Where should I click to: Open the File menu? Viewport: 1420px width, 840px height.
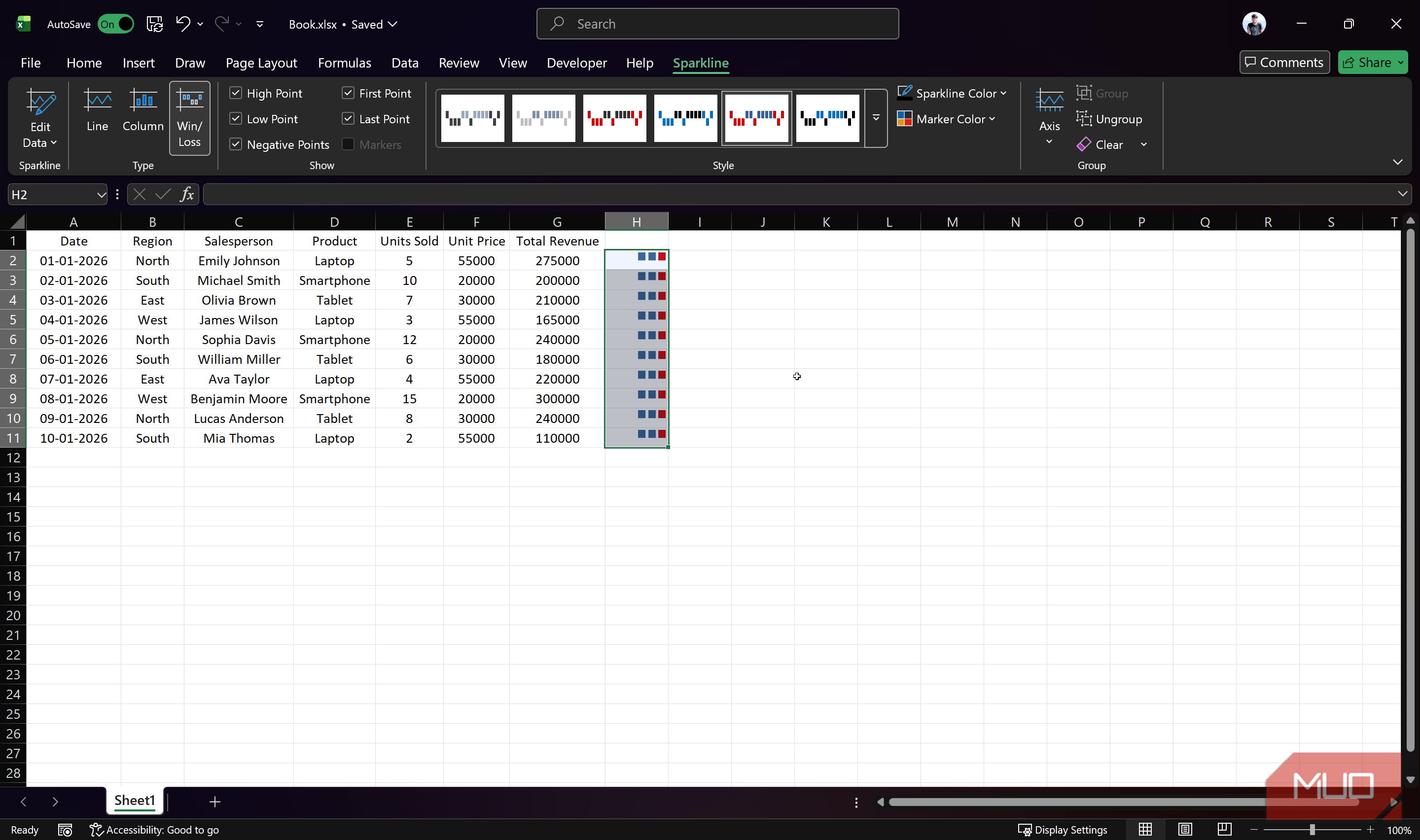[x=31, y=63]
